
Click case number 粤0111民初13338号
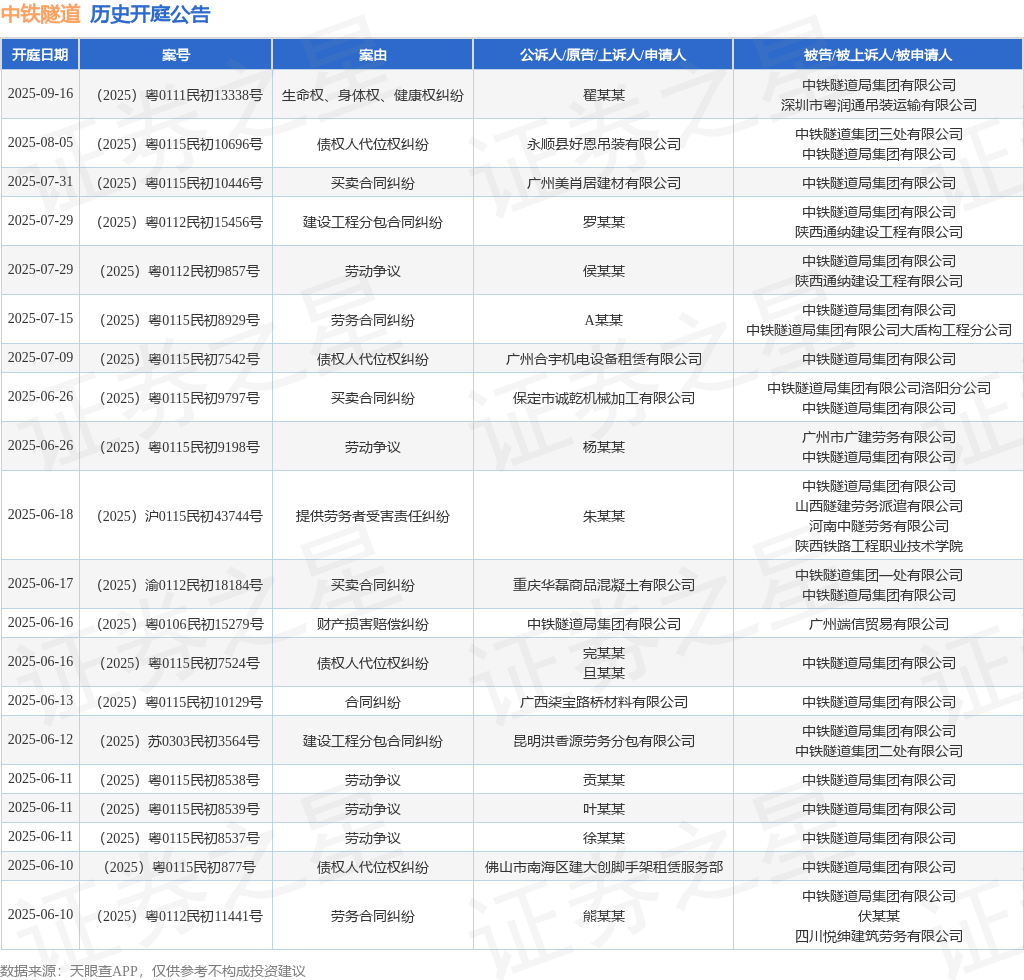(180, 95)
